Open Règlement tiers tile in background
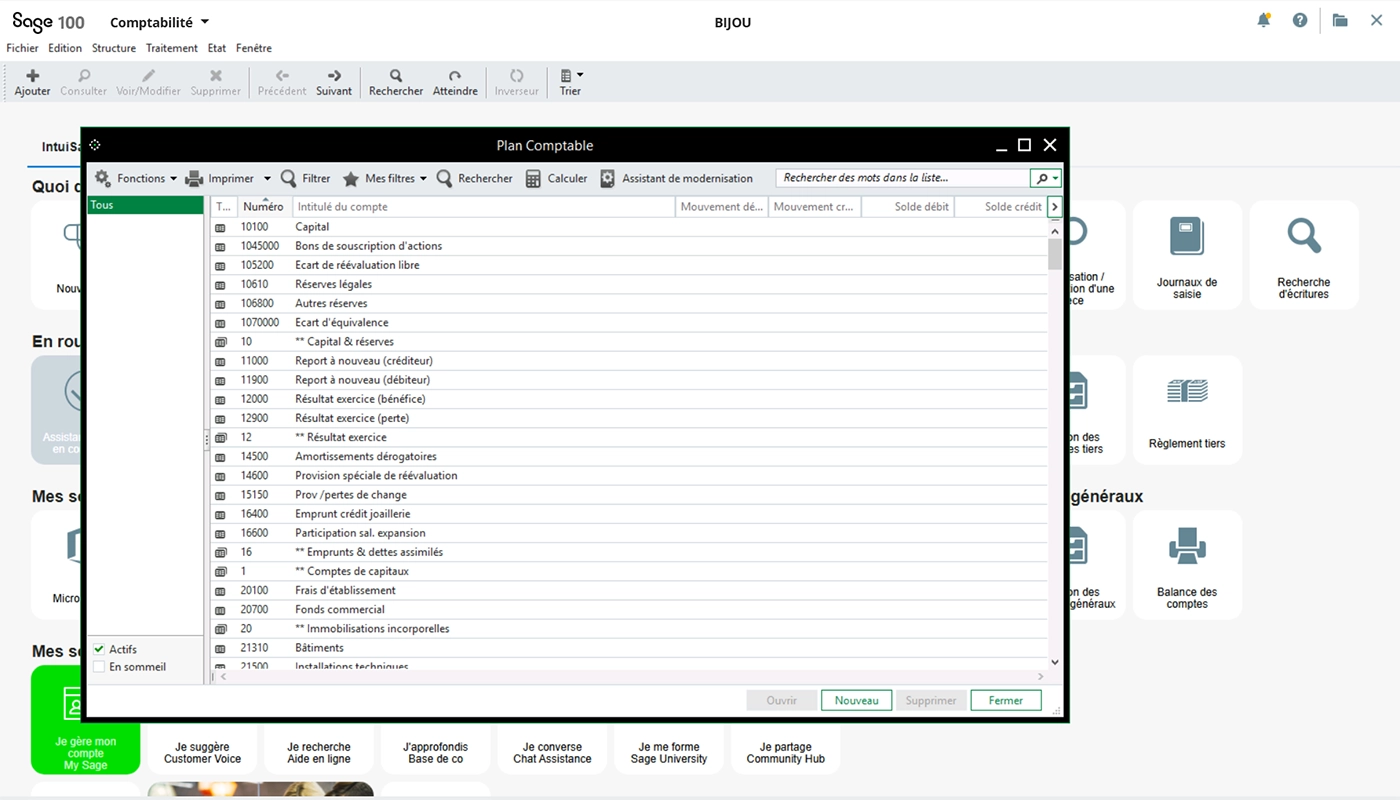This screenshot has width=1400, height=800. (1187, 410)
